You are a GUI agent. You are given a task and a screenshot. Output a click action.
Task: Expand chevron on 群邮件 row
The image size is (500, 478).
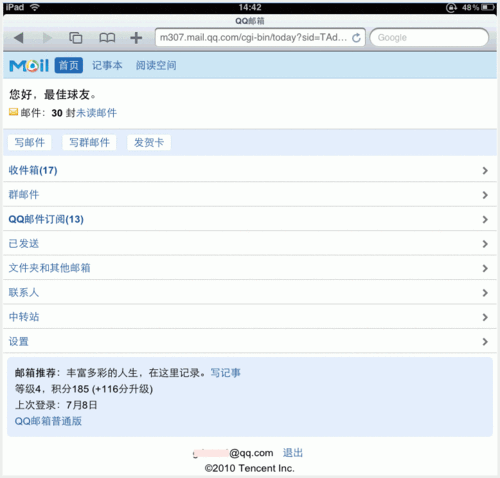point(485,195)
